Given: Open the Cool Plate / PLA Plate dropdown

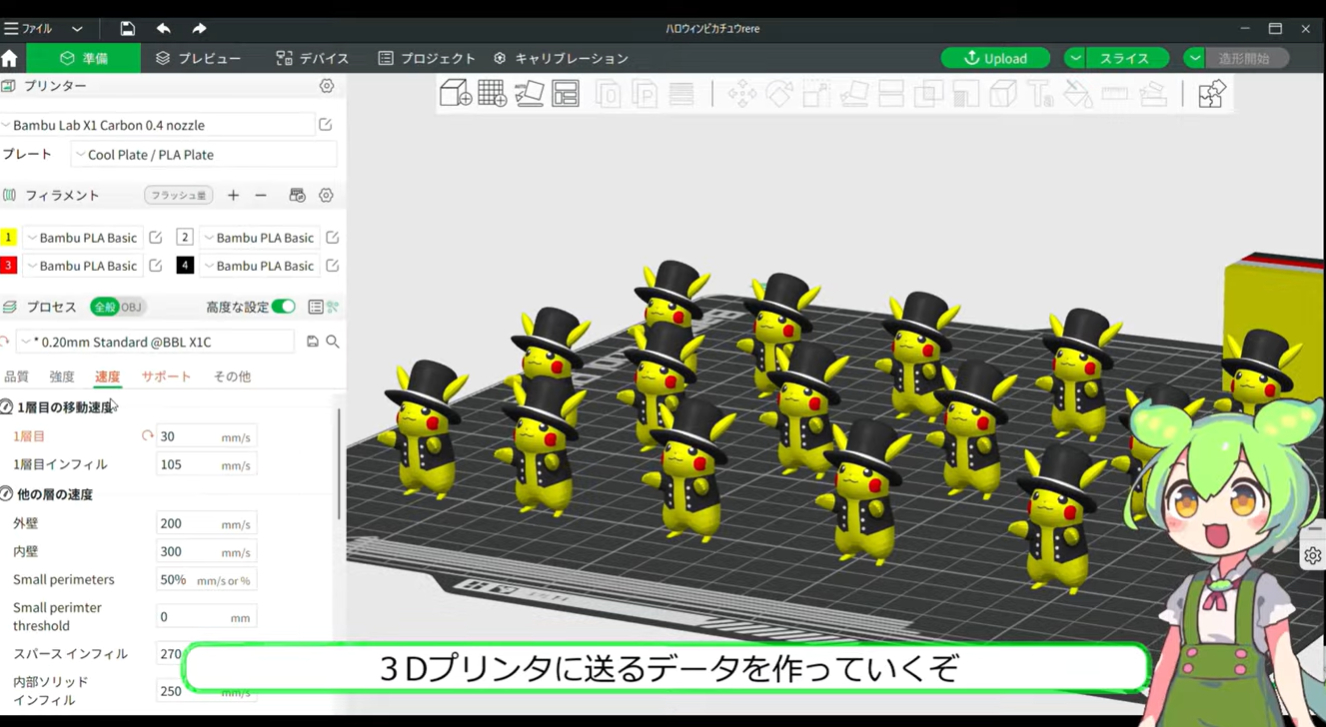Looking at the screenshot, I should click(204, 154).
